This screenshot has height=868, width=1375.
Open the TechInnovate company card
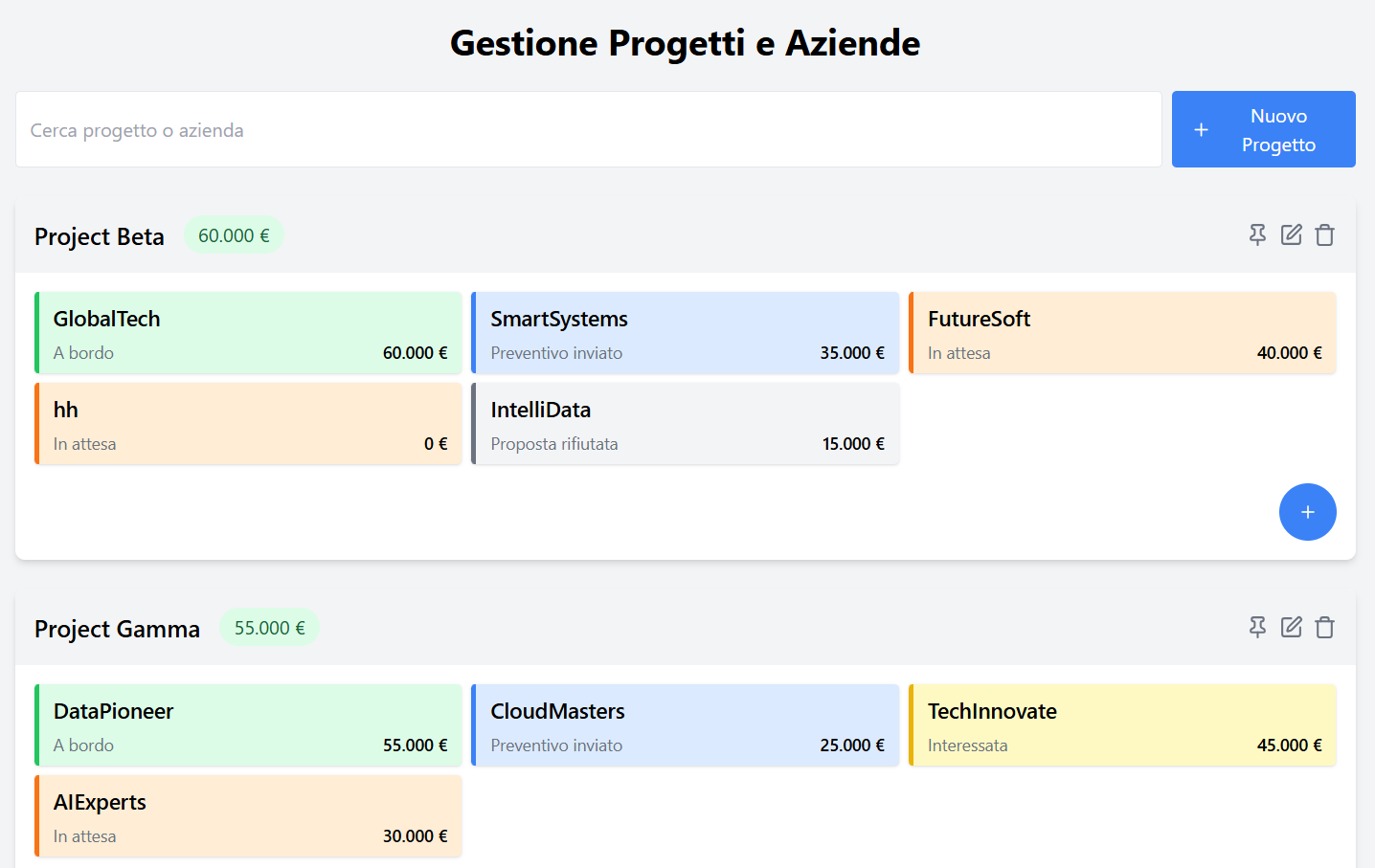1122,725
